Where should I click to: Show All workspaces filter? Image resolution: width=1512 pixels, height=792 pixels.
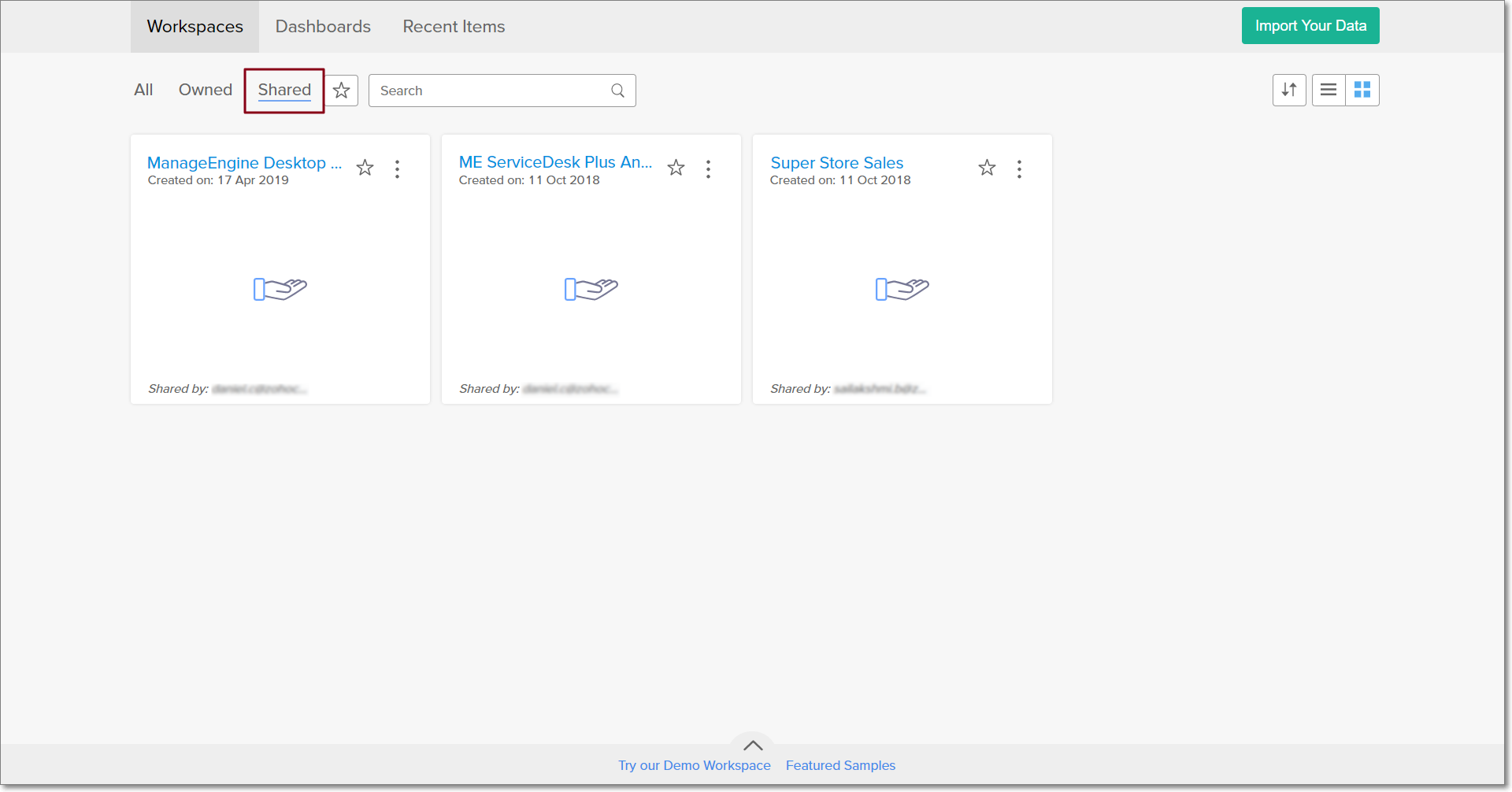coord(143,90)
